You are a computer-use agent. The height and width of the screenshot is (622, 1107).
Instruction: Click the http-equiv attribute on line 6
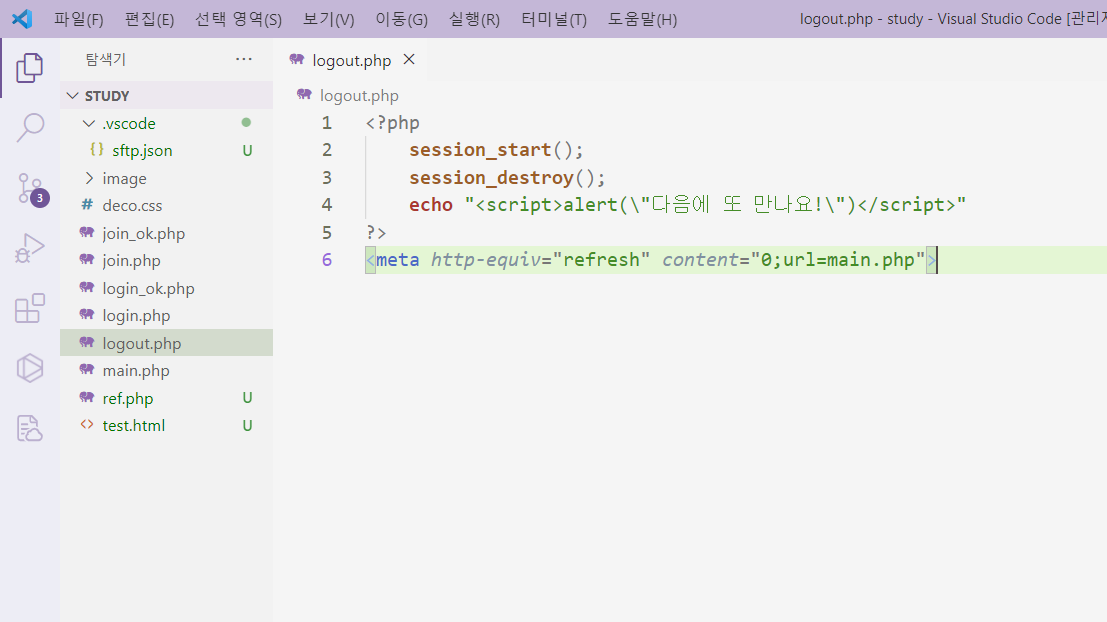point(486,260)
